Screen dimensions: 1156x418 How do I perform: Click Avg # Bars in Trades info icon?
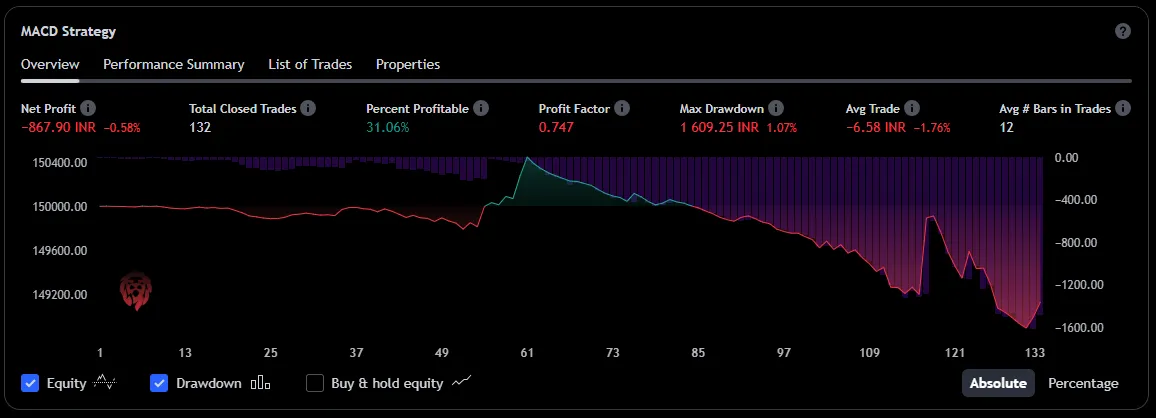pos(1123,108)
